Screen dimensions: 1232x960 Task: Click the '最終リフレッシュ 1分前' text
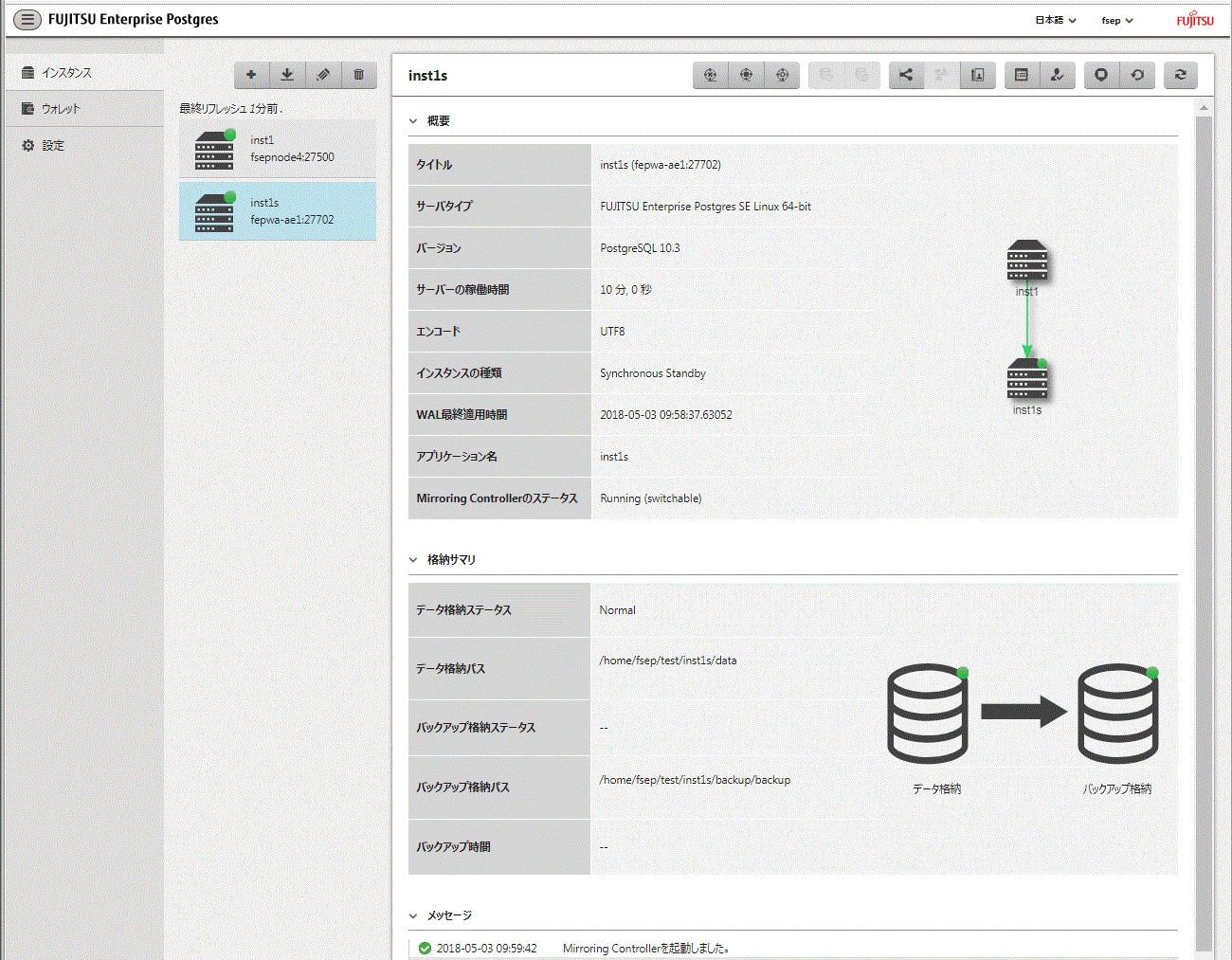pos(230,109)
